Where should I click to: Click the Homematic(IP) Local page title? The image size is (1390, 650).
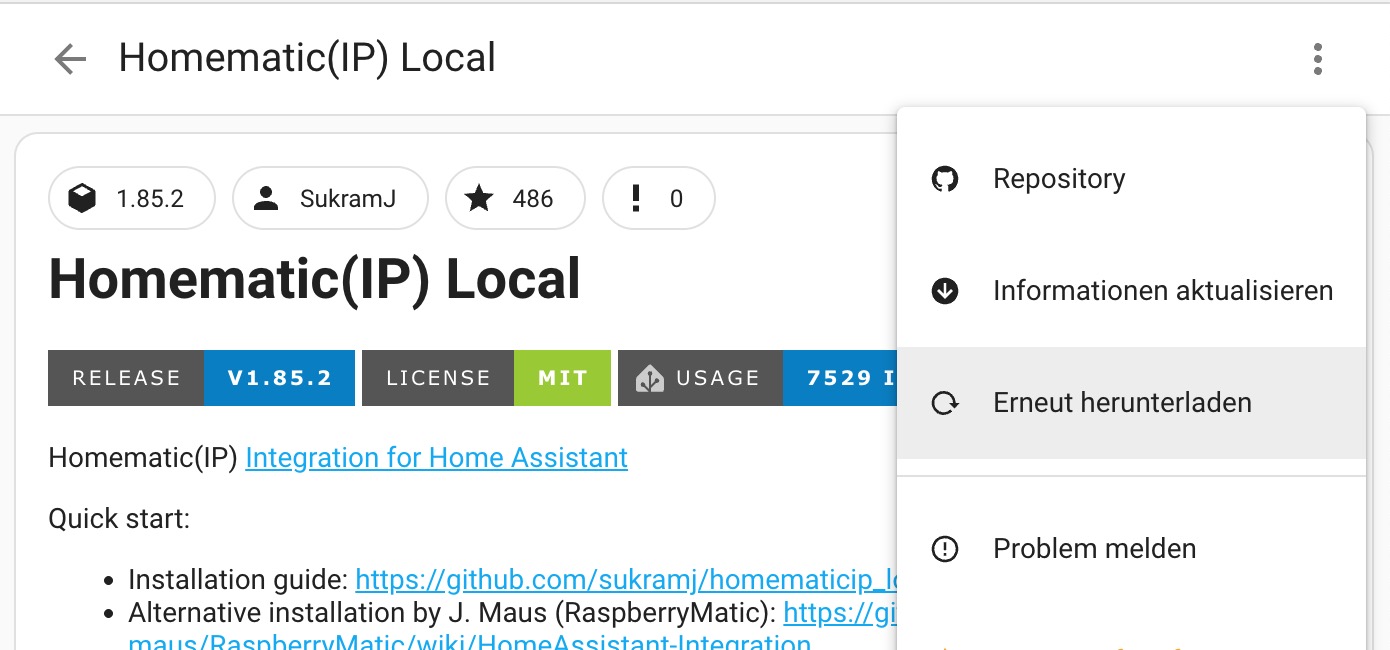click(307, 59)
